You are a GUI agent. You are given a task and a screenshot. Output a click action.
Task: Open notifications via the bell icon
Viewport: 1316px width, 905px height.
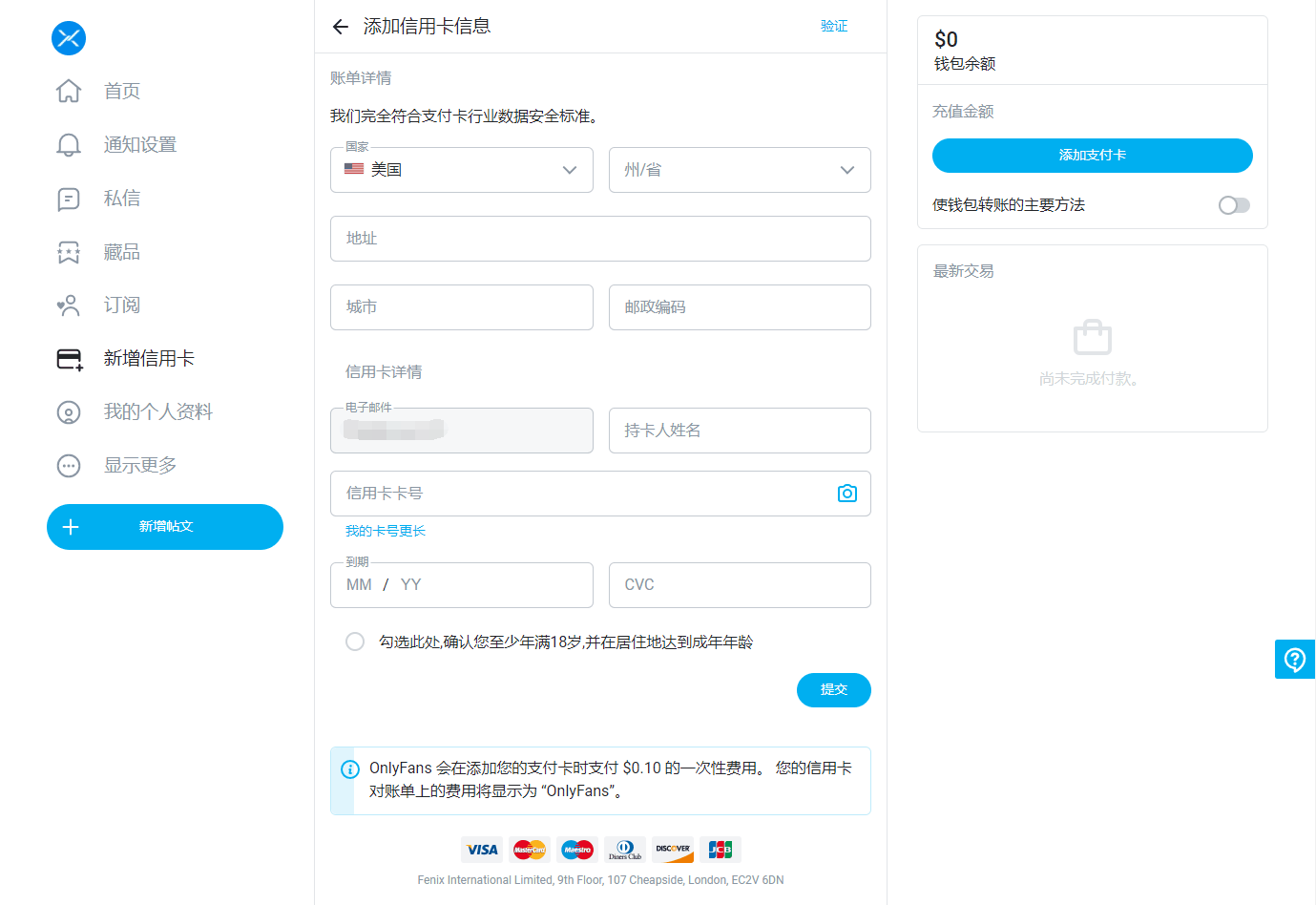[68, 144]
